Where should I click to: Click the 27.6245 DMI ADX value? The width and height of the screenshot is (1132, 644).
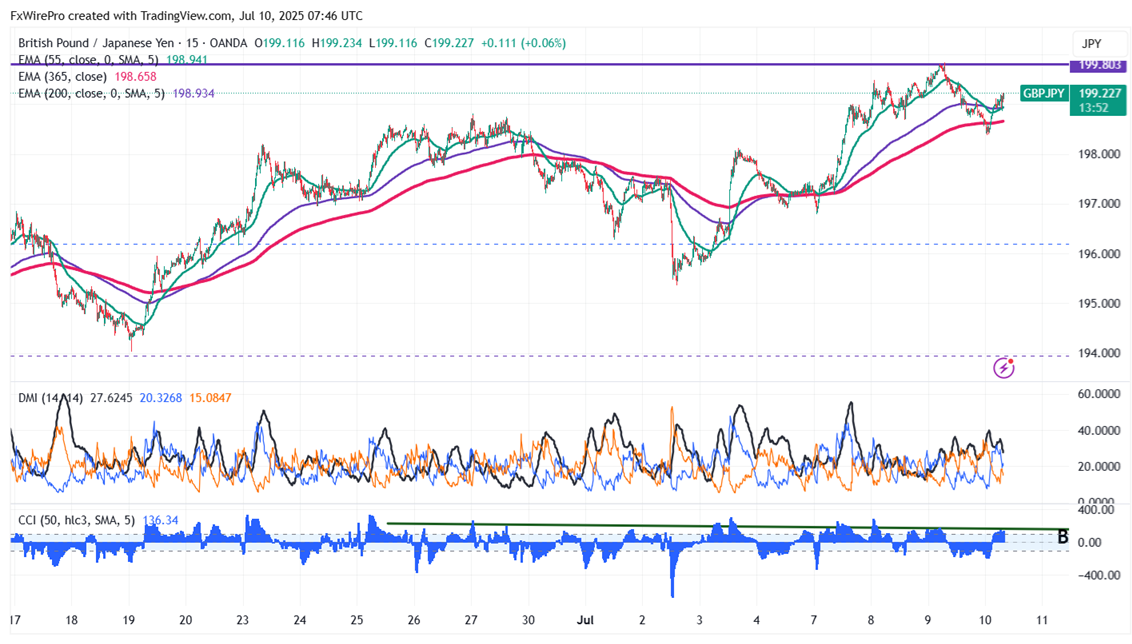(111, 398)
